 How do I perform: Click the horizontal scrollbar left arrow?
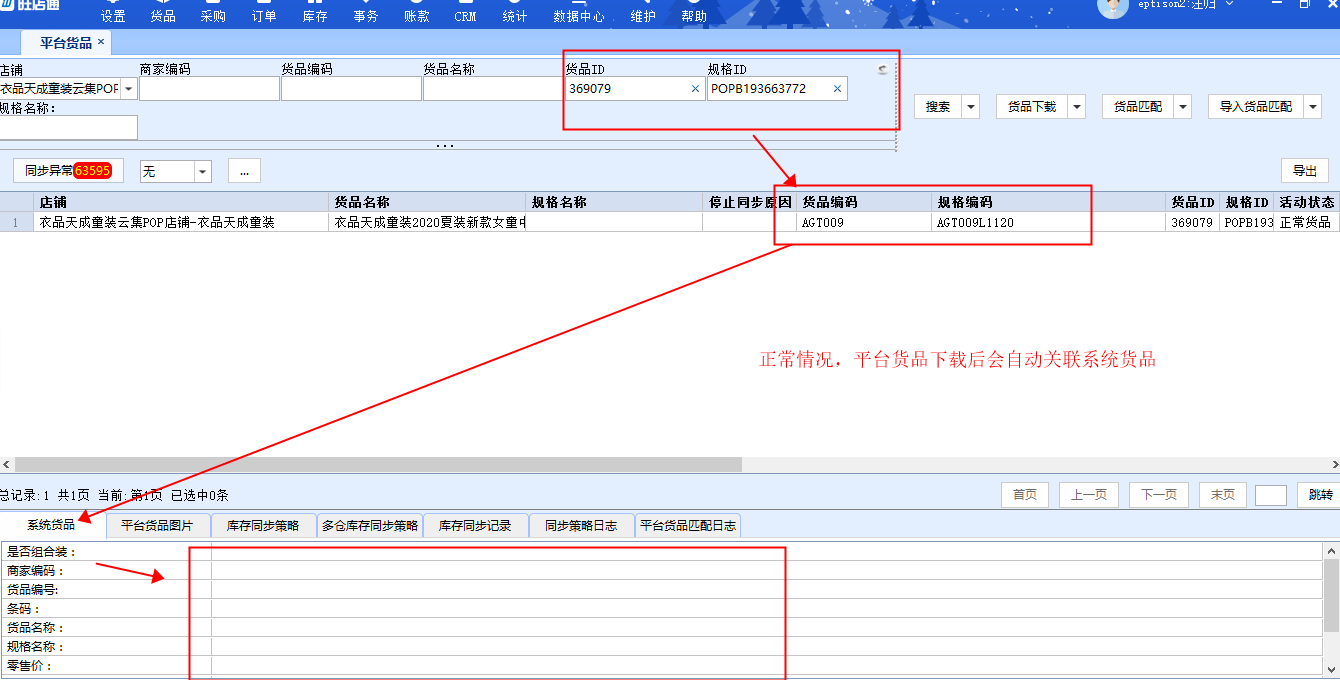[x=7, y=465]
